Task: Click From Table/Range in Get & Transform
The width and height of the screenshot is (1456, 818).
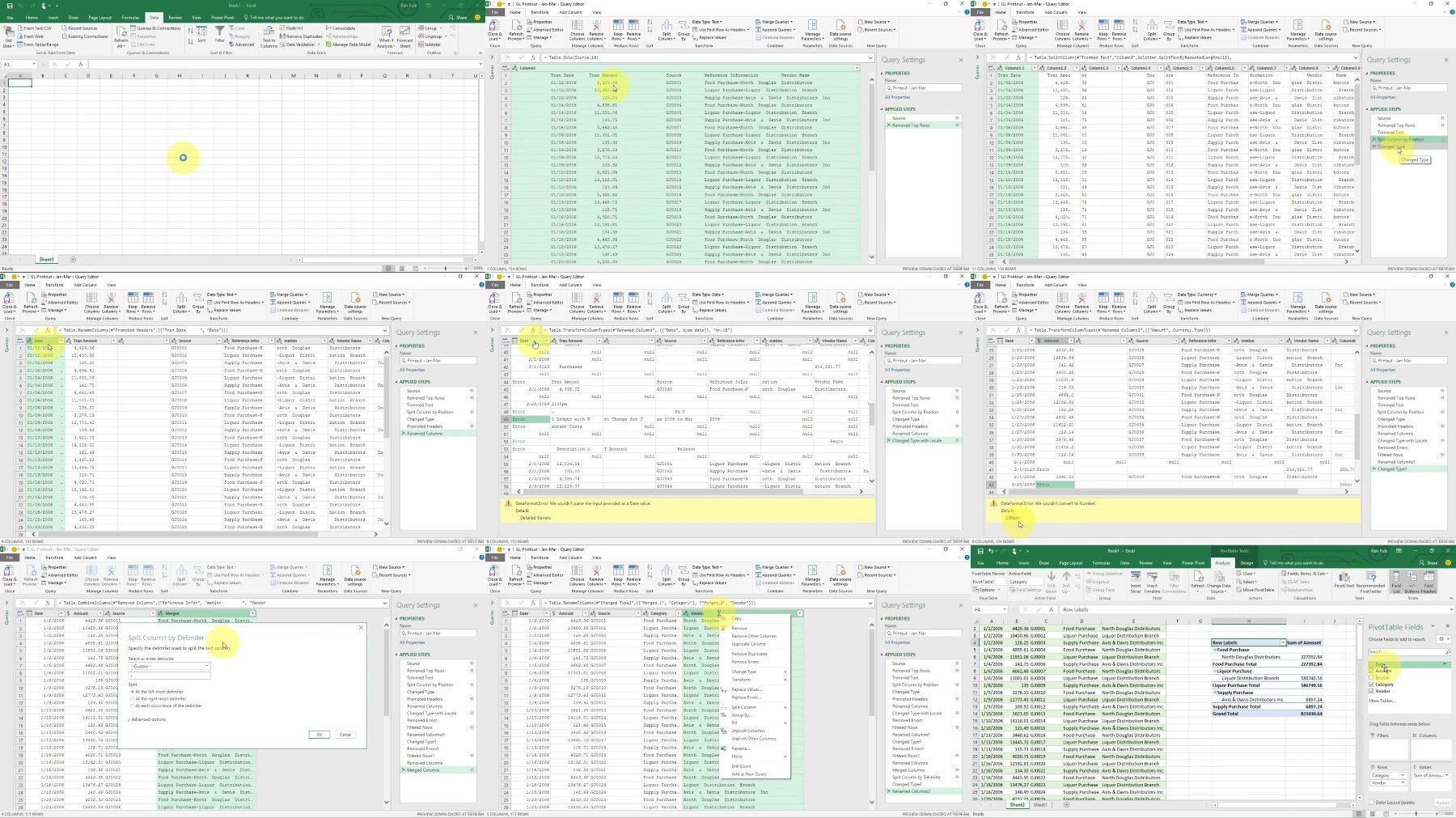Action: pos(38,45)
